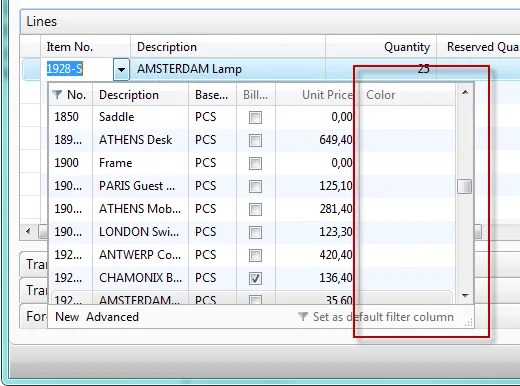The image size is (520, 386).
Task: Click Set as default filter column
Action: click(383, 317)
